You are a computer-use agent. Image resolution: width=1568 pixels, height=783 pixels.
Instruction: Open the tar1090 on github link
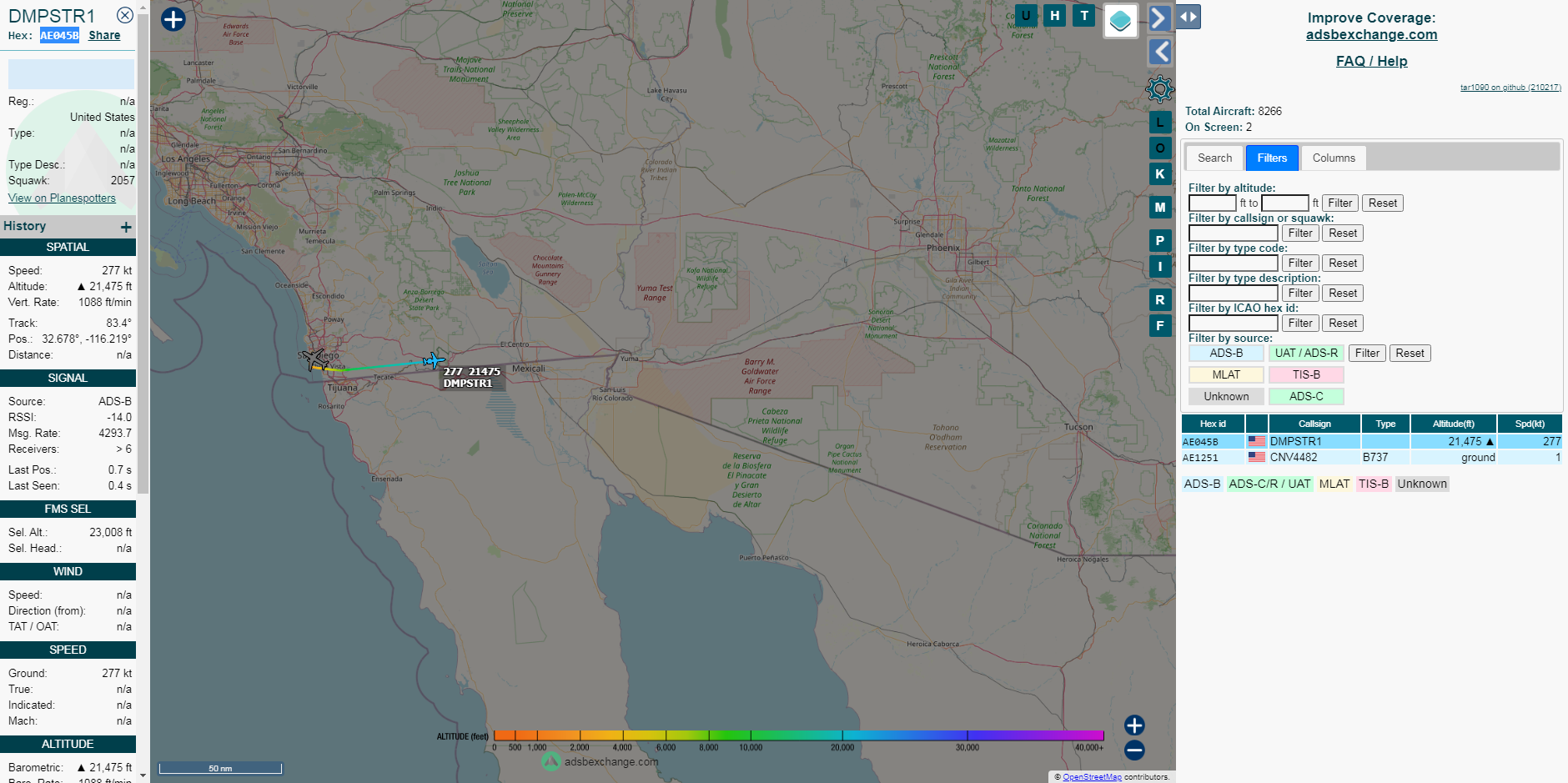1510,87
